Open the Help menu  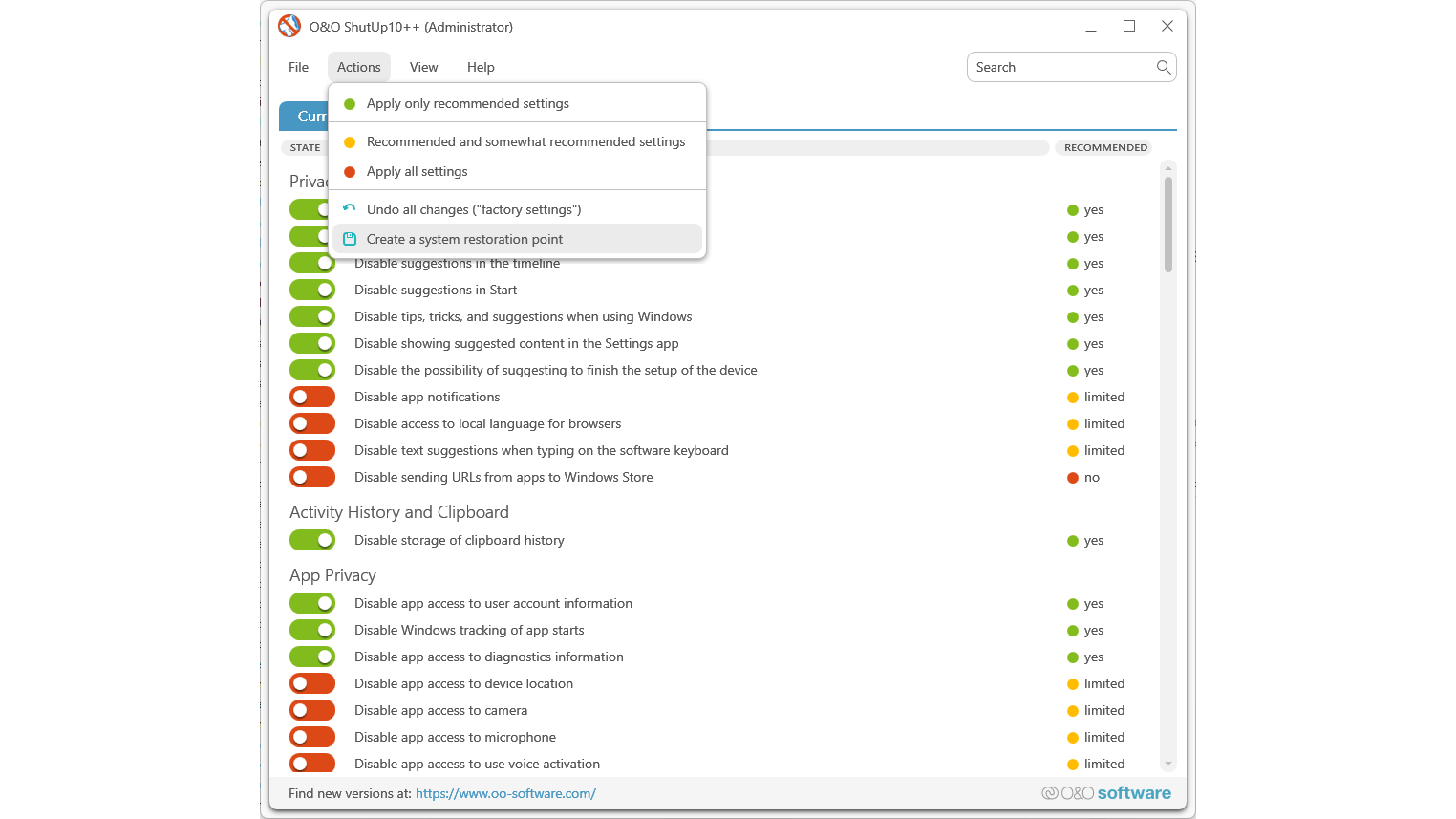pyautogui.click(x=481, y=67)
